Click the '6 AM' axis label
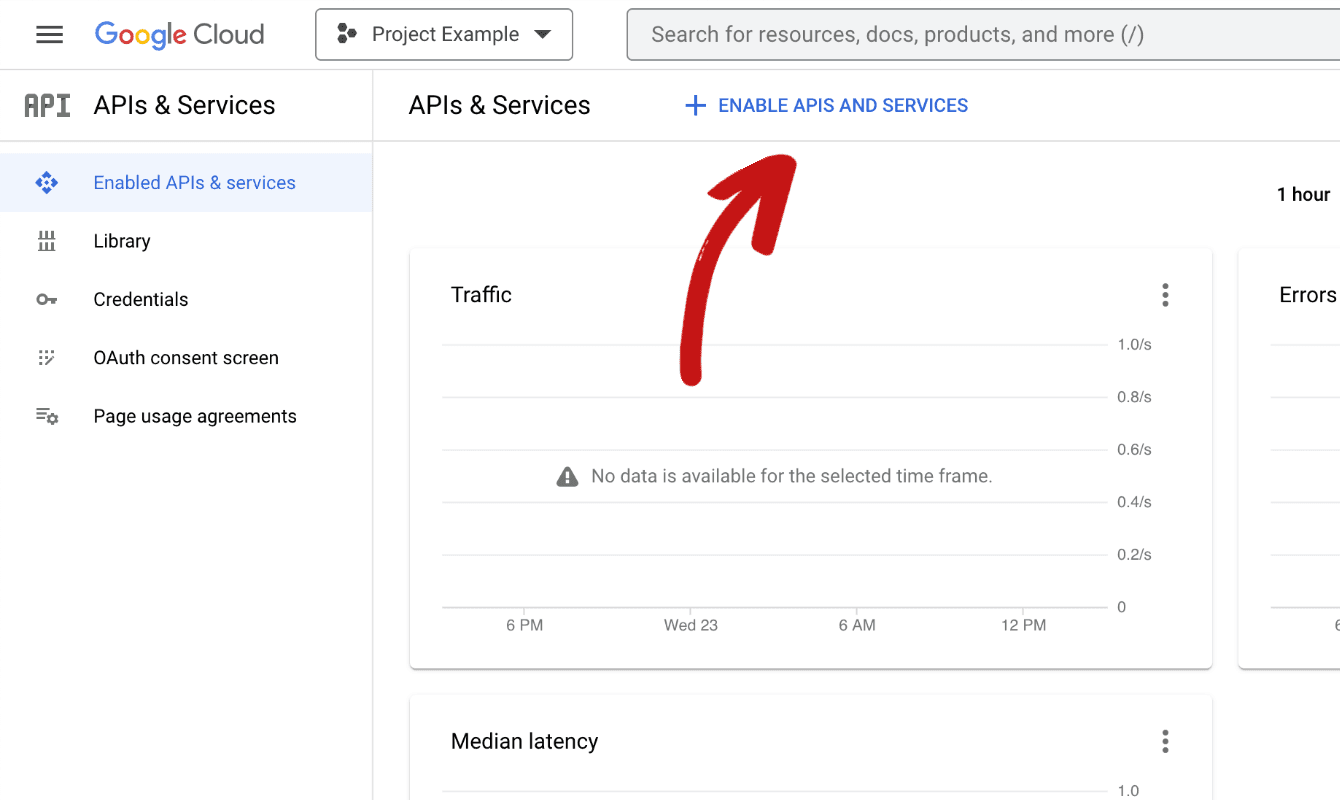1340x800 pixels. click(x=857, y=625)
